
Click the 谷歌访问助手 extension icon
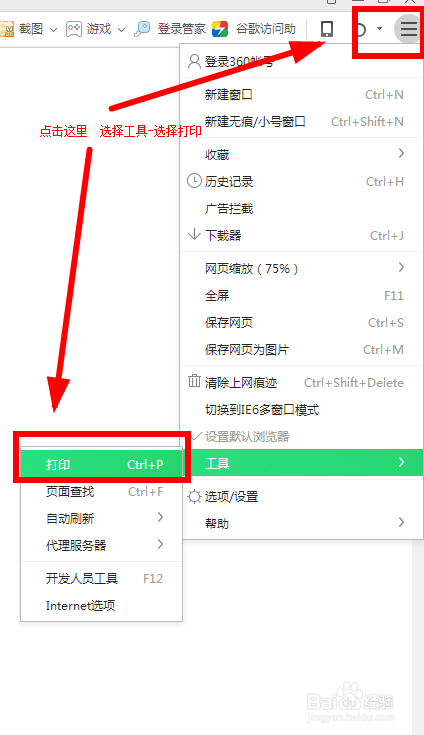[220, 29]
